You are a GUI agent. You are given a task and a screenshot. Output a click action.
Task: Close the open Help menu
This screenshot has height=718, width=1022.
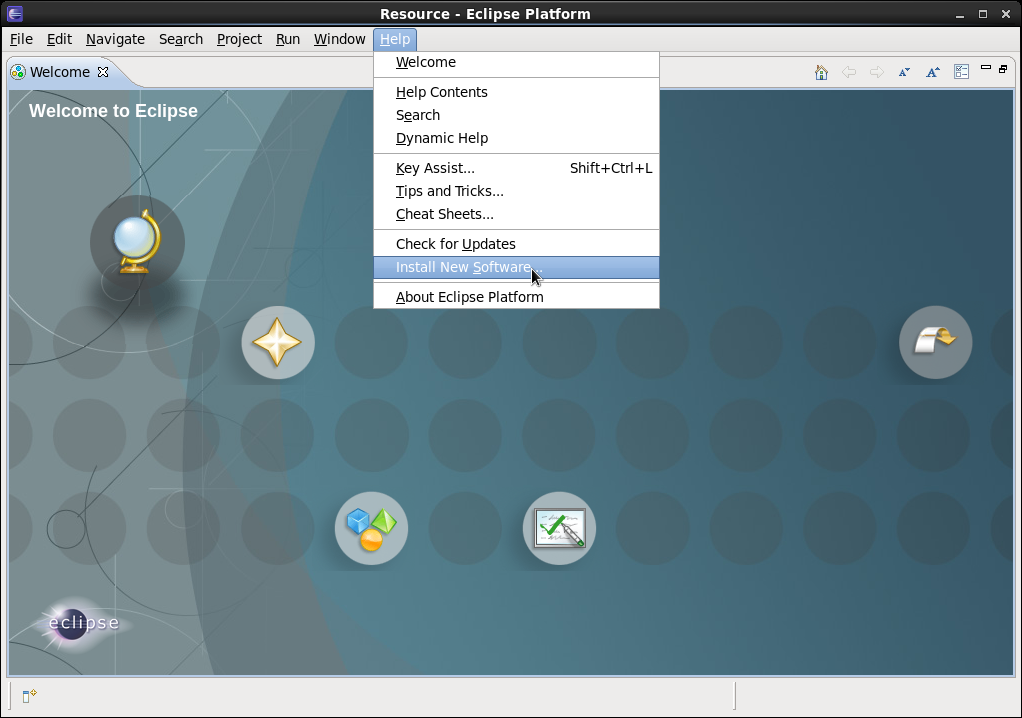[395, 39]
